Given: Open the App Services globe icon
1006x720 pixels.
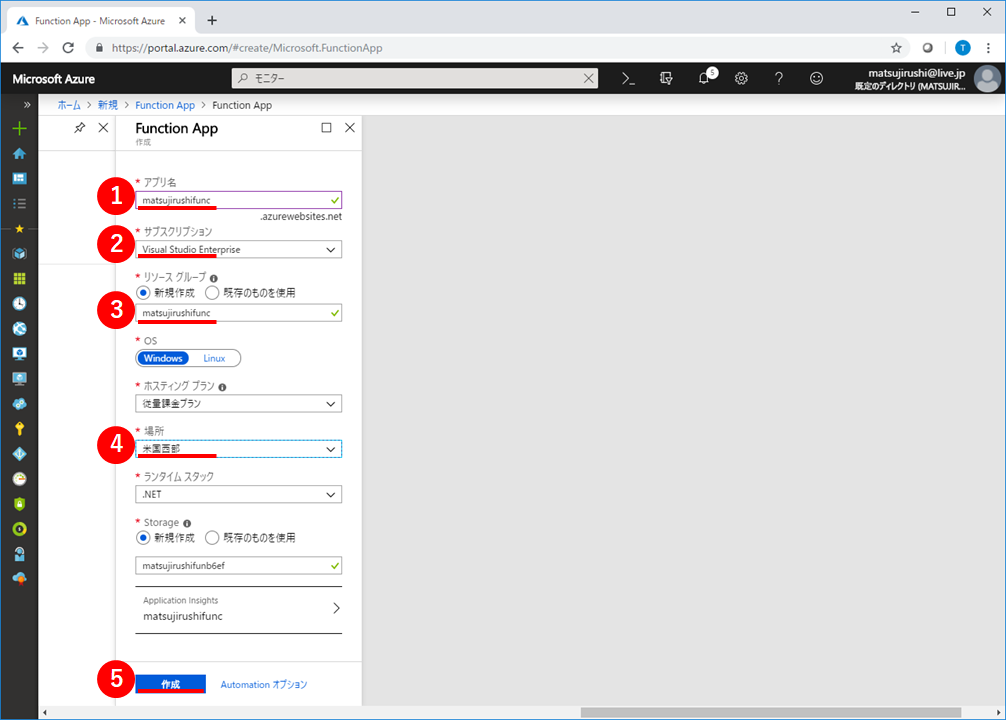Looking at the screenshot, I should pos(19,329).
